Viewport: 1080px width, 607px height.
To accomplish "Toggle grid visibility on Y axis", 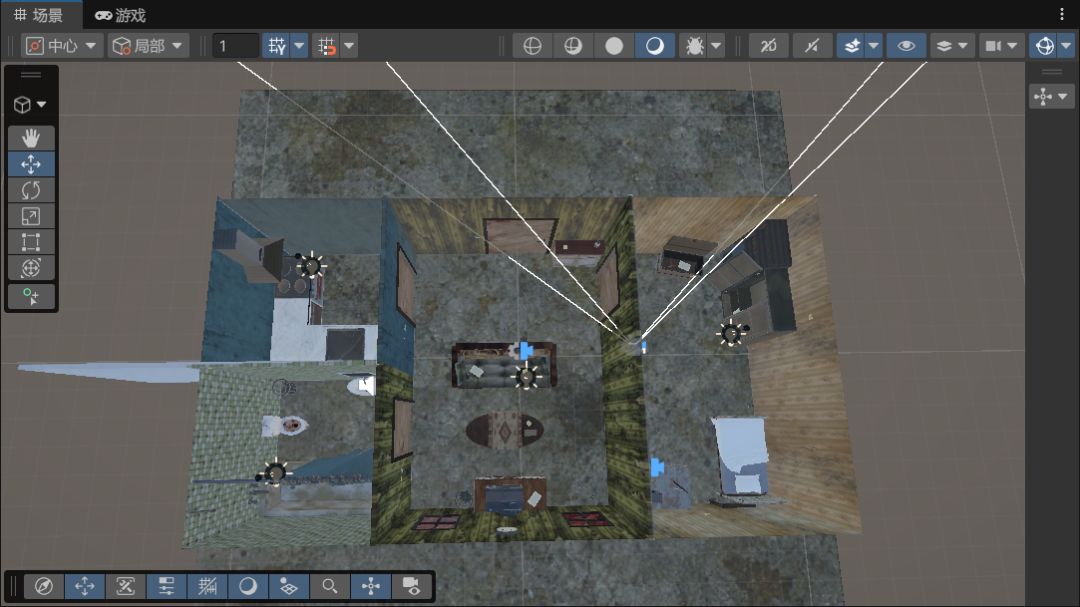I will tap(277, 46).
